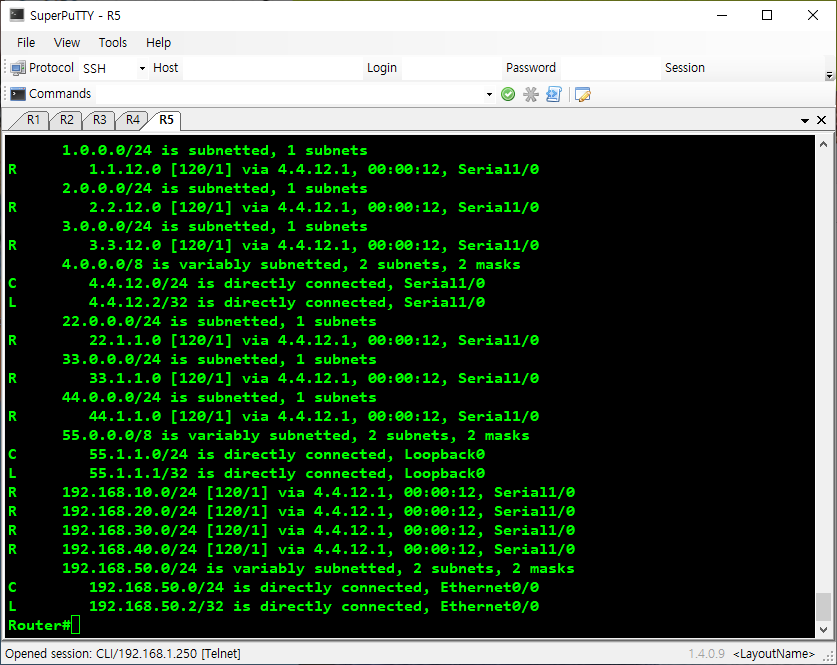The width and height of the screenshot is (837, 665).
Task: Close the active R5 tab panel
Action: pyautogui.click(x=822, y=120)
